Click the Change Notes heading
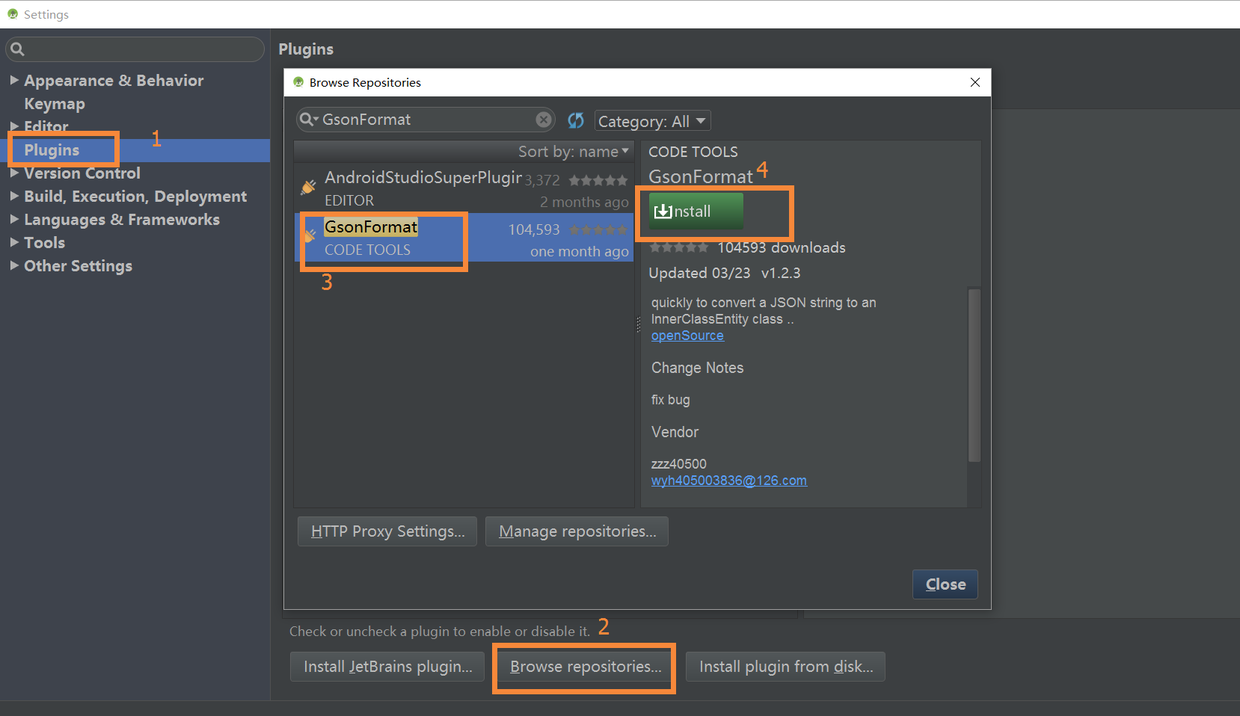This screenshot has height=716, width=1240. [697, 368]
